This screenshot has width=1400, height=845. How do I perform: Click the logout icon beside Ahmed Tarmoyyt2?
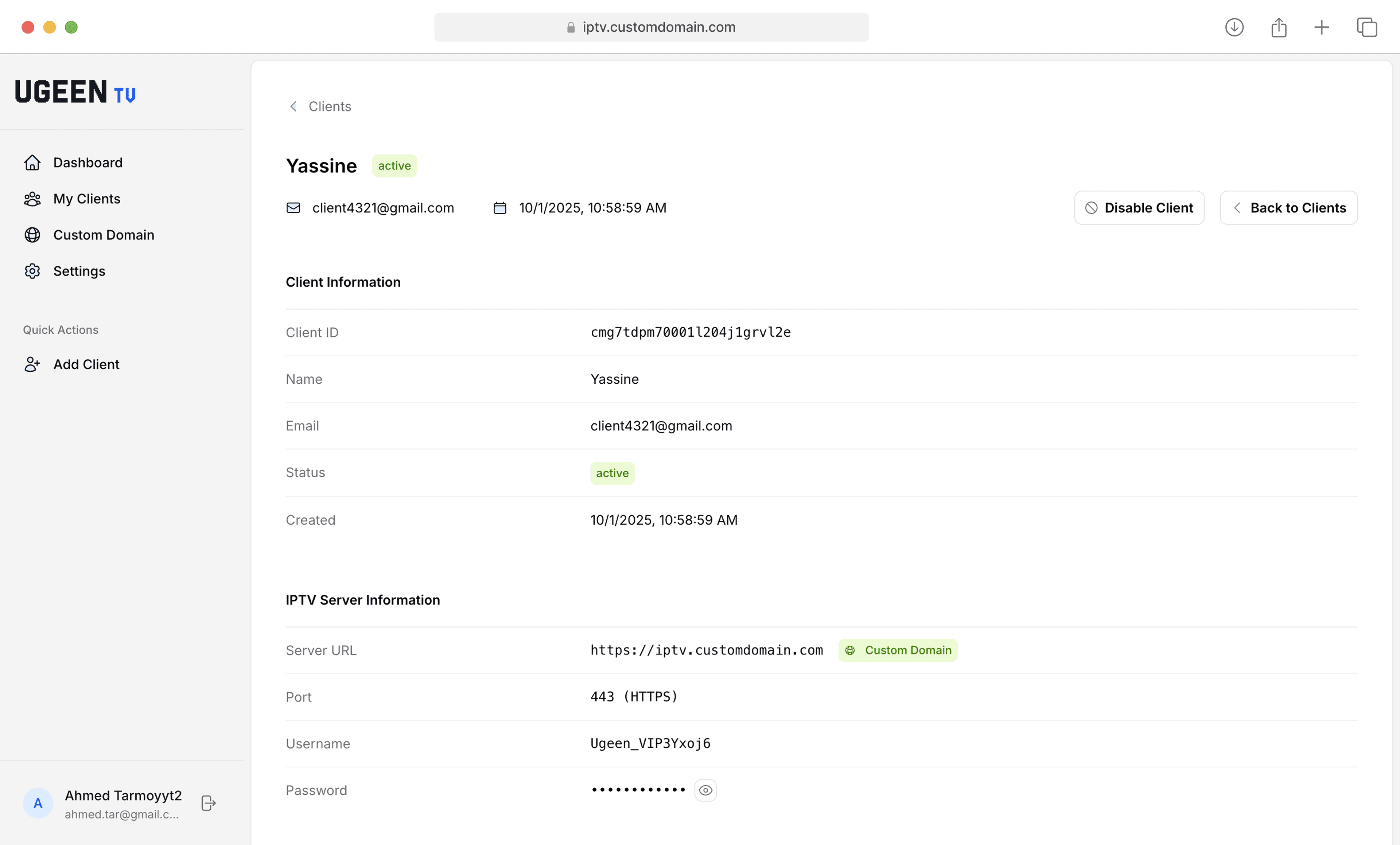pos(208,803)
